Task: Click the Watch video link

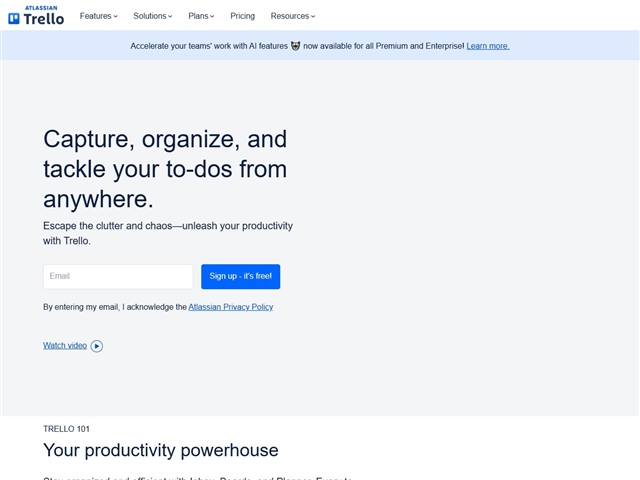Action: coord(65,346)
